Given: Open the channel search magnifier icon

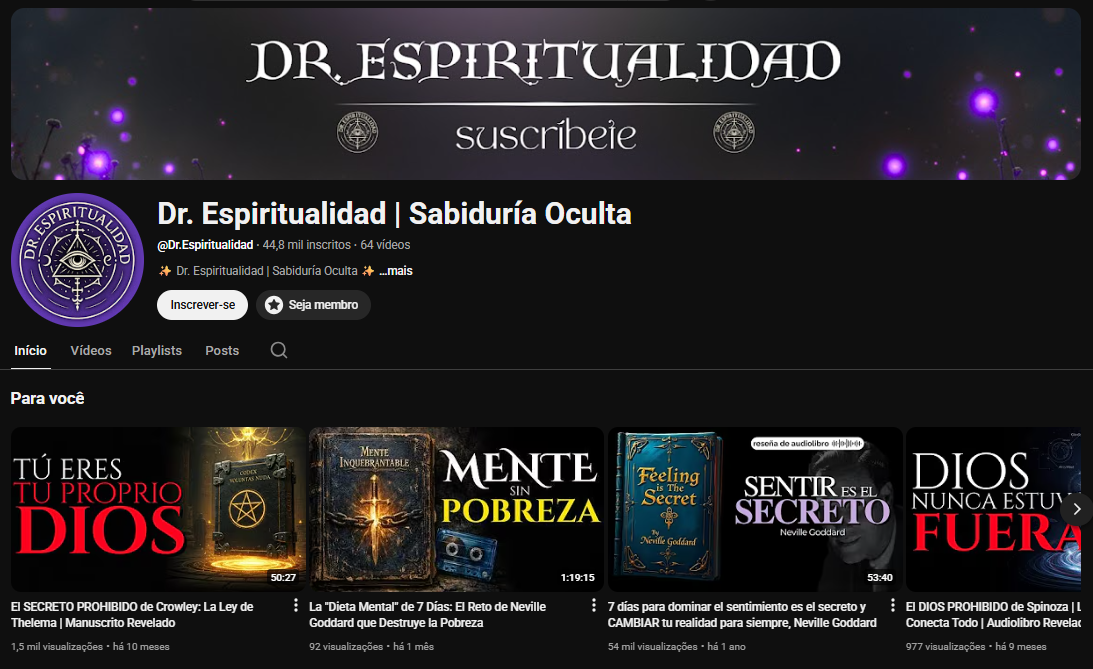Looking at the screenshot, I should [279, 350].
